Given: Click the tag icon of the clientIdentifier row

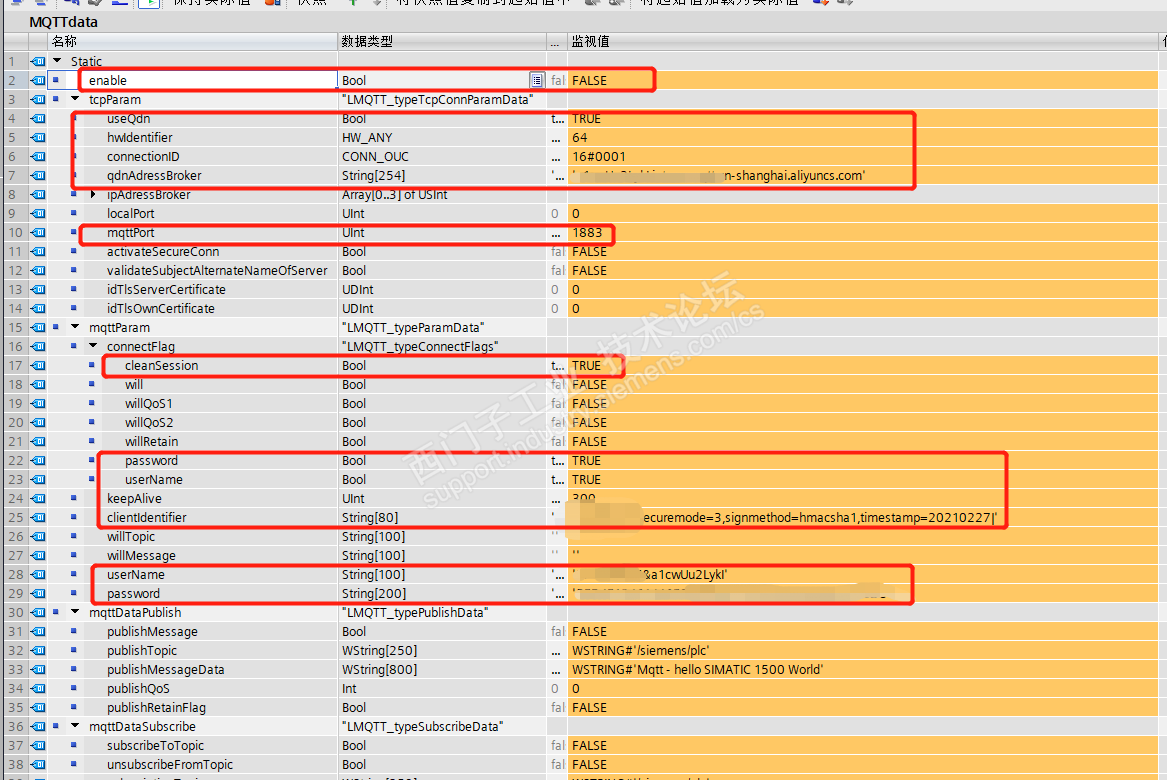Looking at the screenshot, I should [38, 517].
